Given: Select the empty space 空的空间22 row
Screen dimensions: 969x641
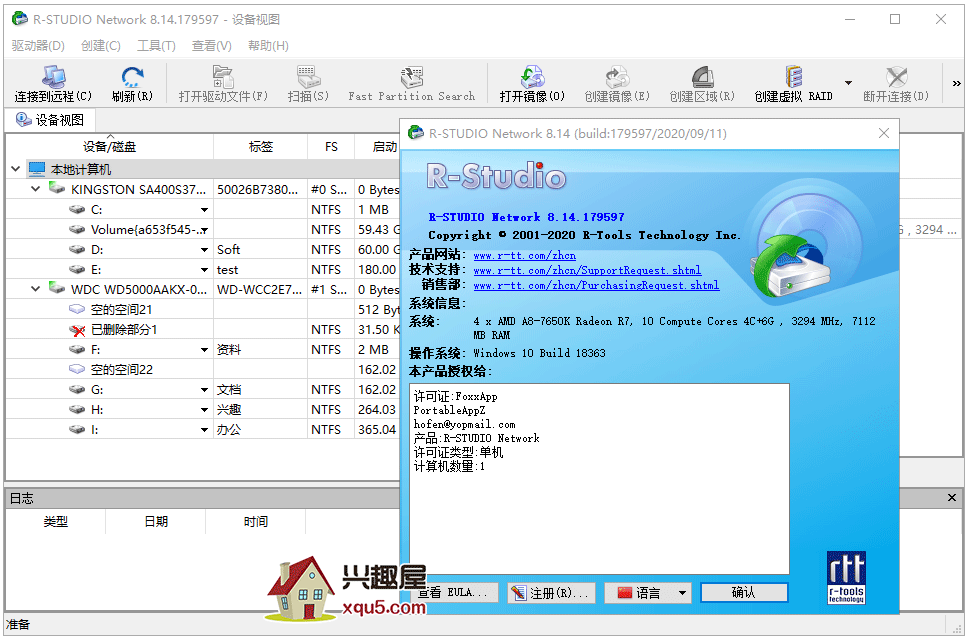Looking at the screenshot, I should coord(203,370).
